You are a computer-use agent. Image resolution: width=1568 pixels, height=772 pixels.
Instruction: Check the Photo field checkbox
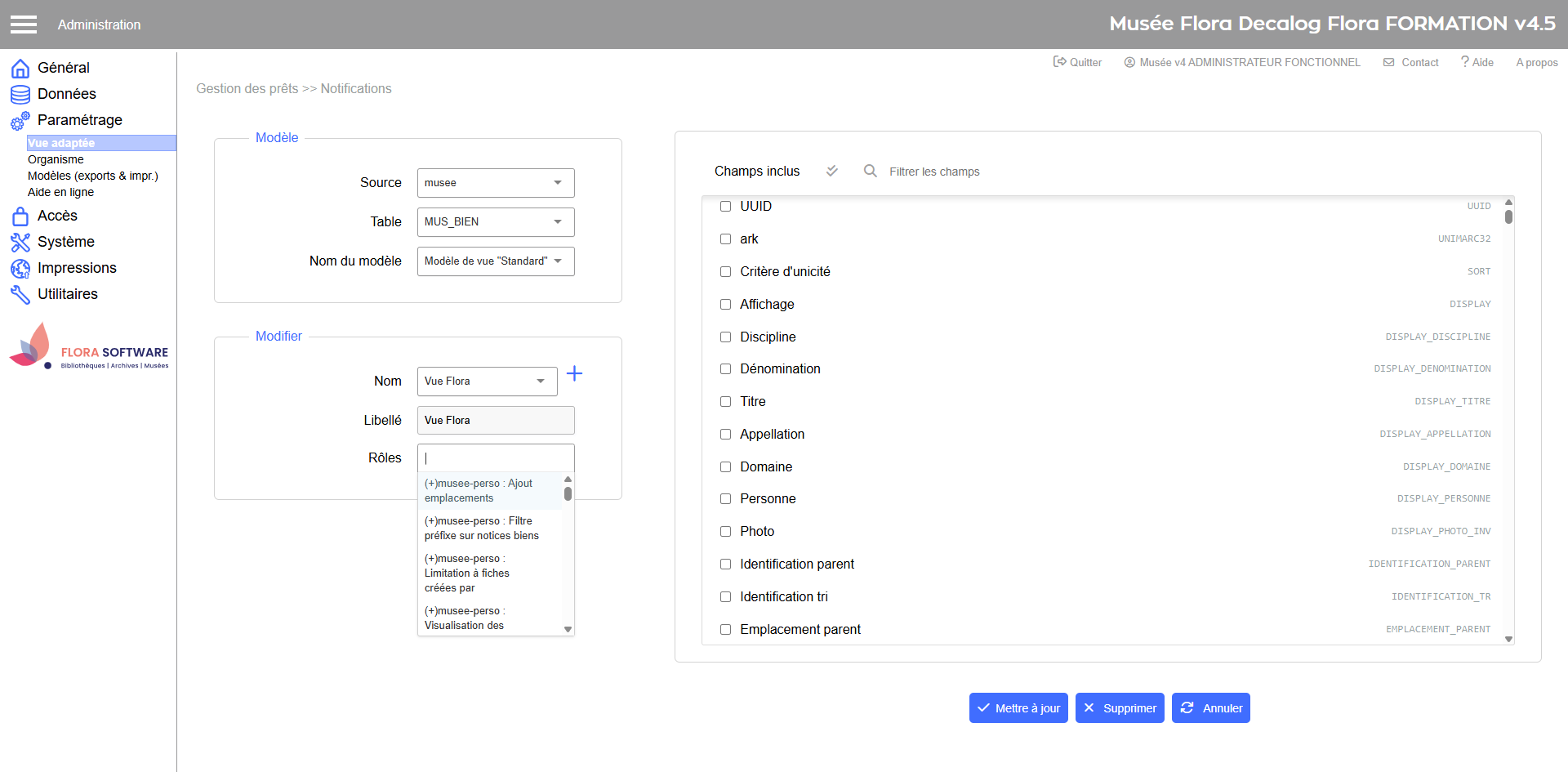coord(725,532)
